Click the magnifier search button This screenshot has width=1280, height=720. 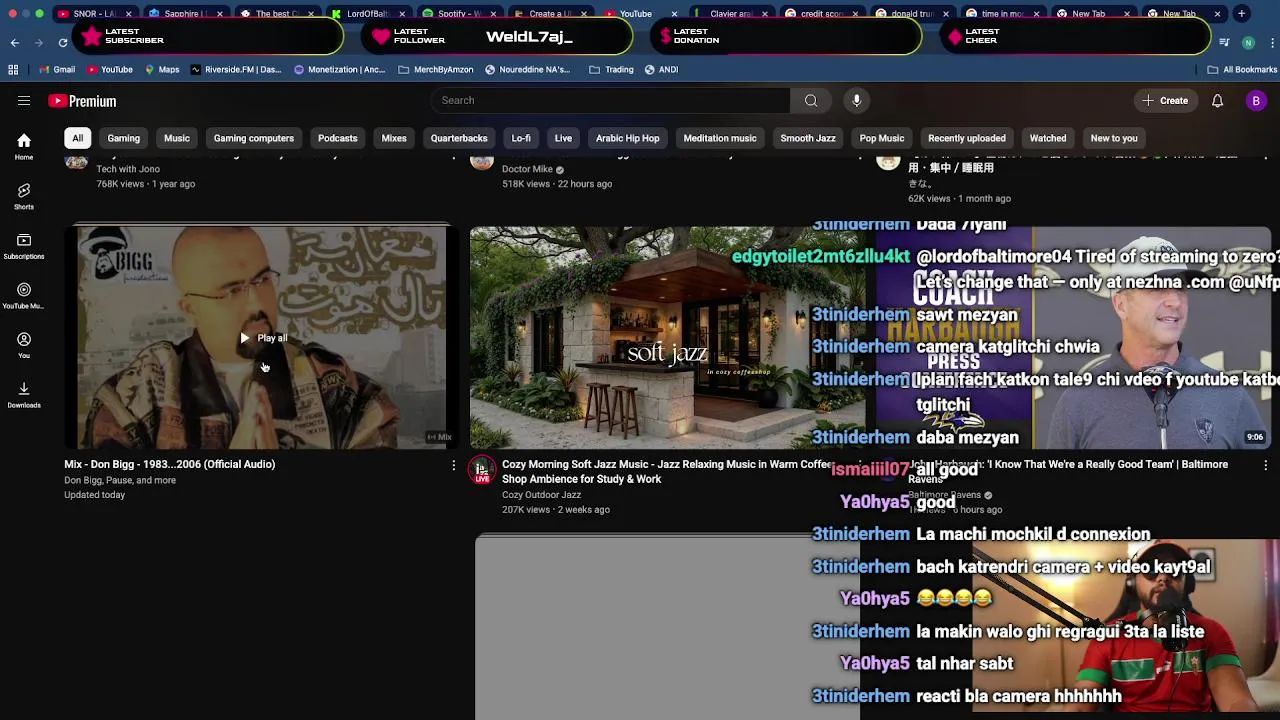[811, 100]
